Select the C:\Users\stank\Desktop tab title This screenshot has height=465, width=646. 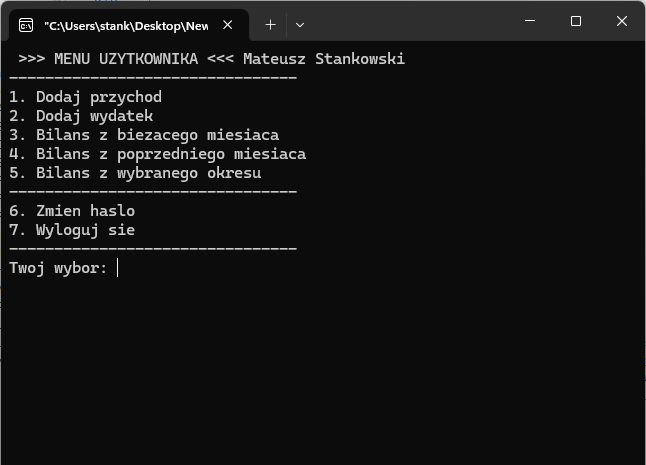(x=125, y=24)
